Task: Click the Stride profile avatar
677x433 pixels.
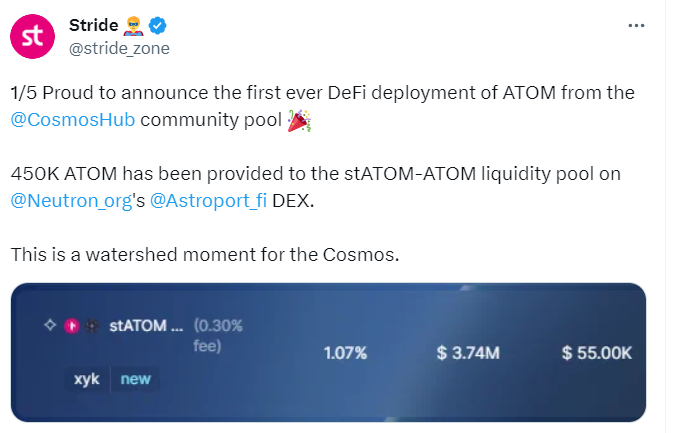Action: click(33, 36)
